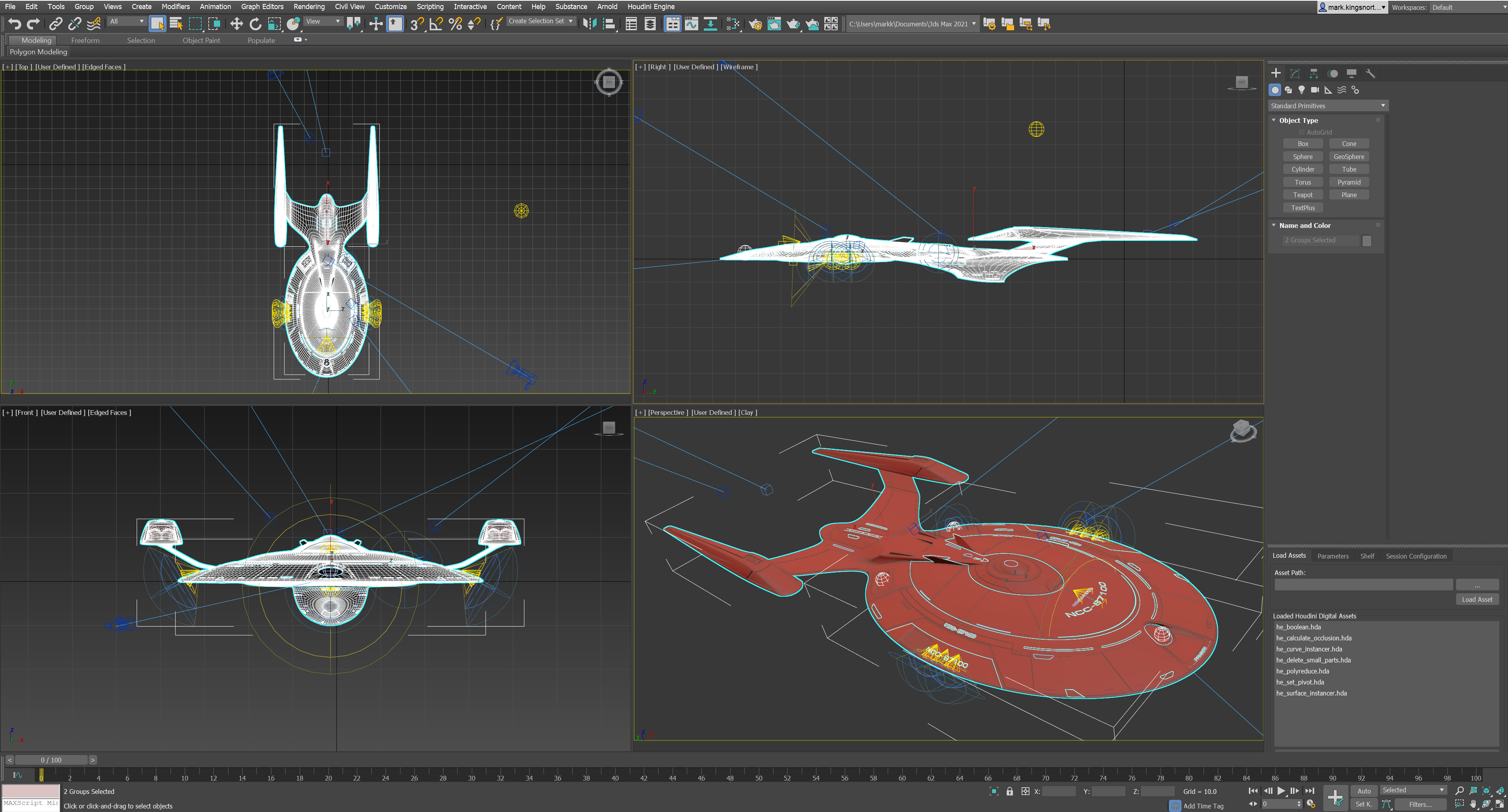The image size is (1508, 812).
Task: Toggle the Selection Lock padlock
Action: [x=1010, y=792]
